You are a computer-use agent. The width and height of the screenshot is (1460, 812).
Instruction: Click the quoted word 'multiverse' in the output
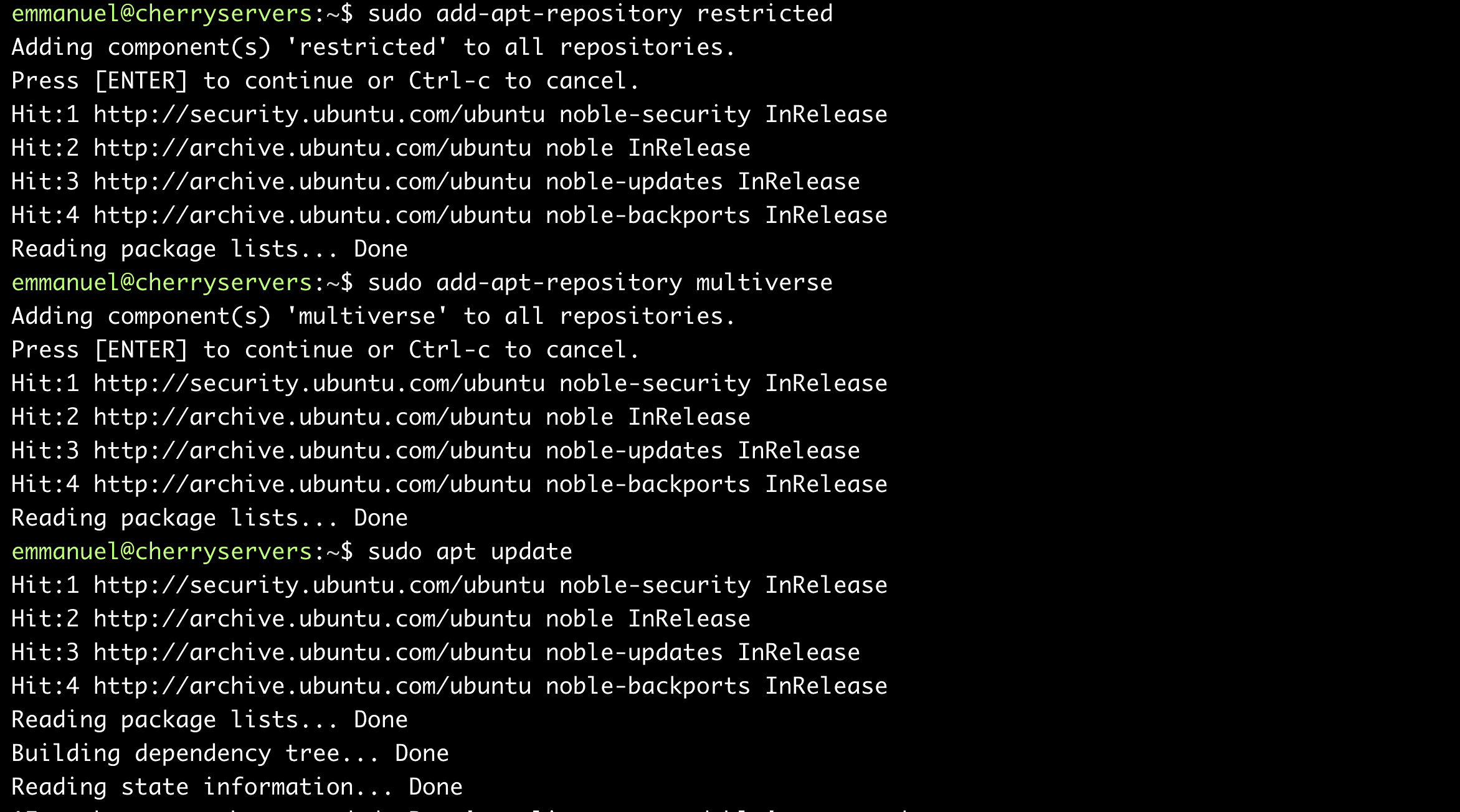click(366, 316)
